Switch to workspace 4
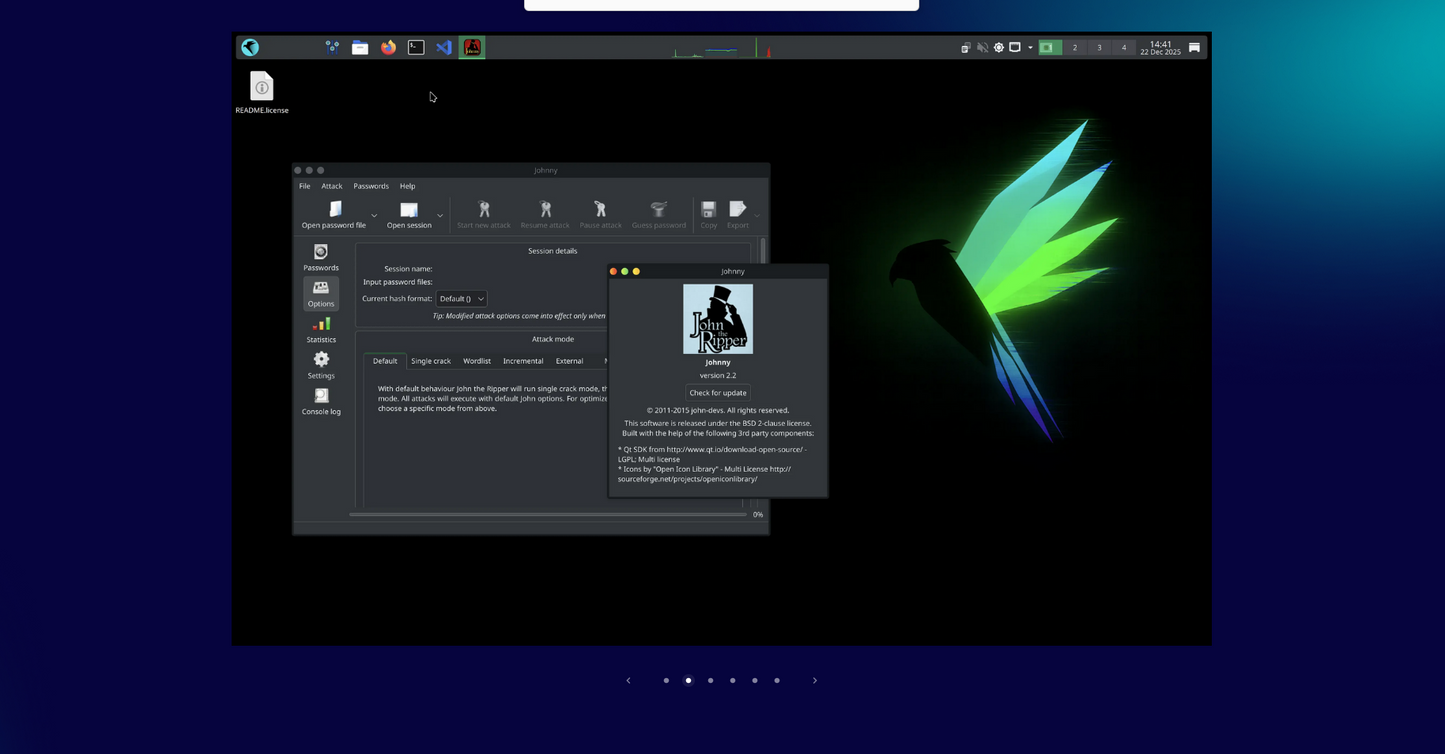 click(1123, 47)
